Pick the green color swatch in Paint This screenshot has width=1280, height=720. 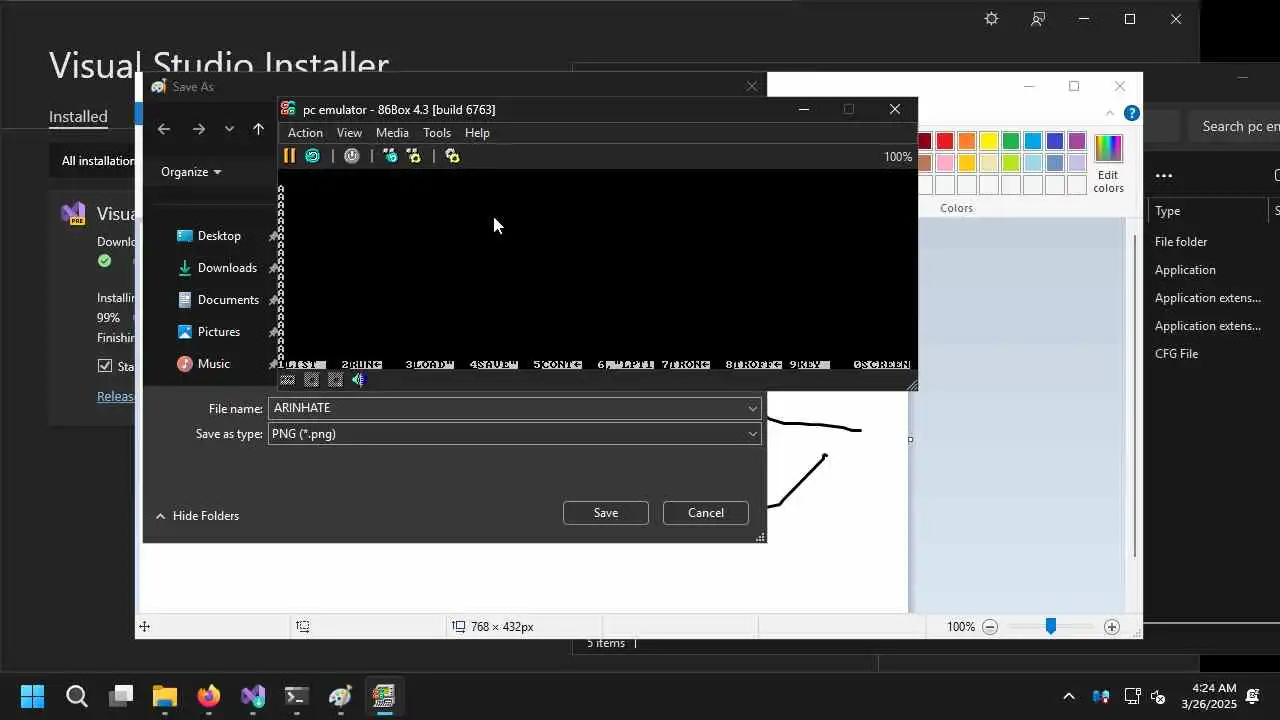click(x=1011, y=141)
